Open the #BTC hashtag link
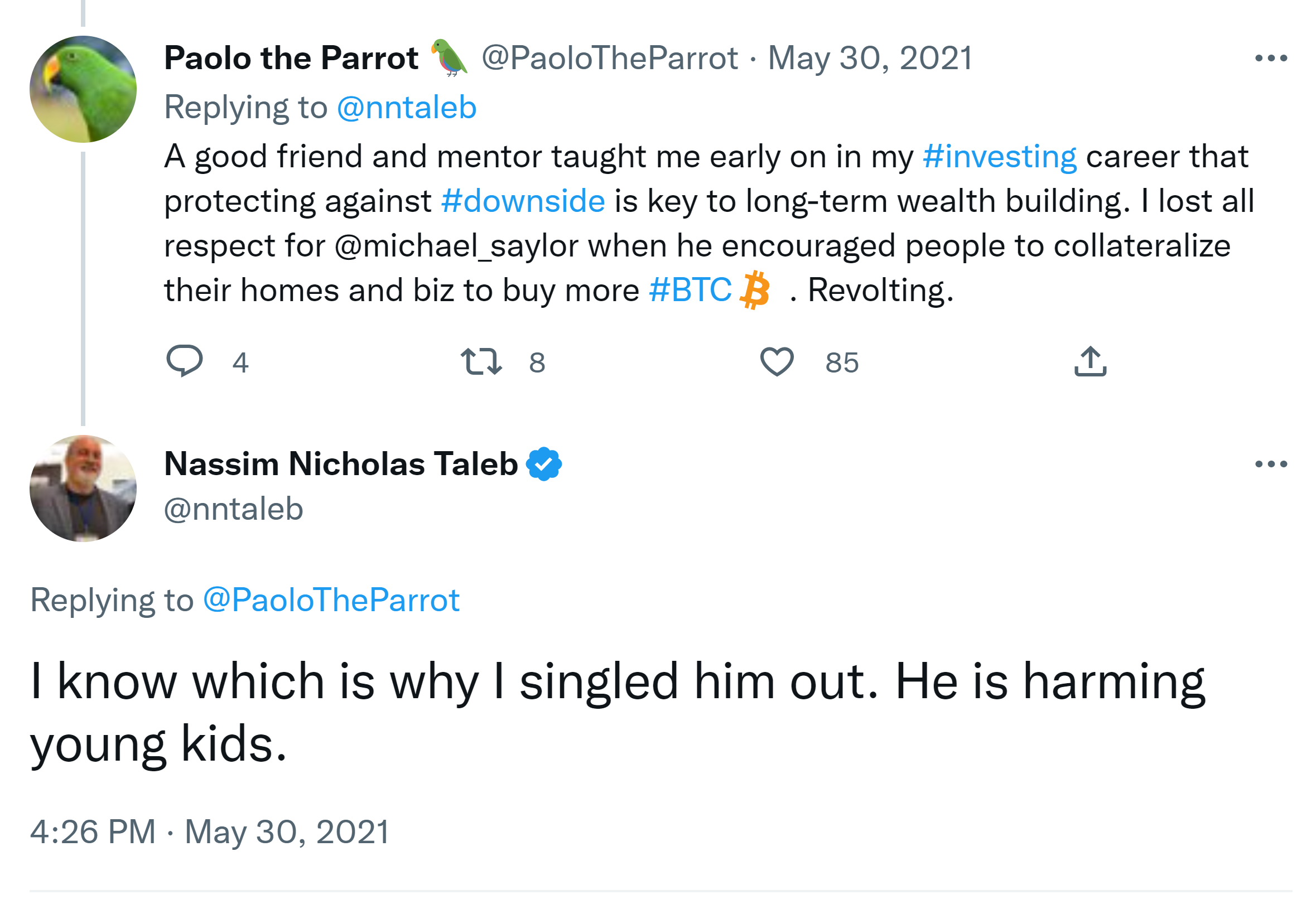The width and height of the screenshot is (1316, 914). tap(690, 290)
